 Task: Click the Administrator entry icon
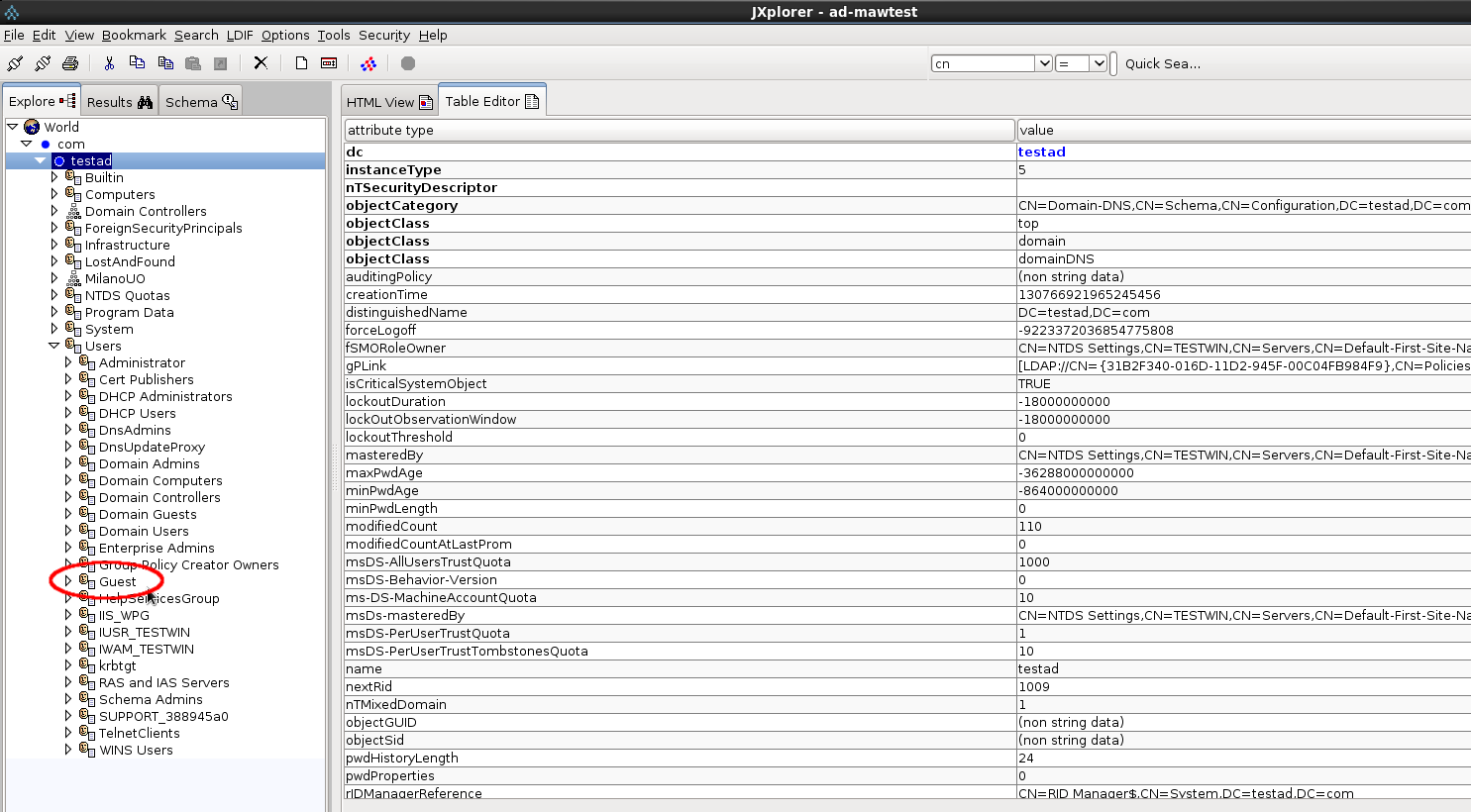87,362
